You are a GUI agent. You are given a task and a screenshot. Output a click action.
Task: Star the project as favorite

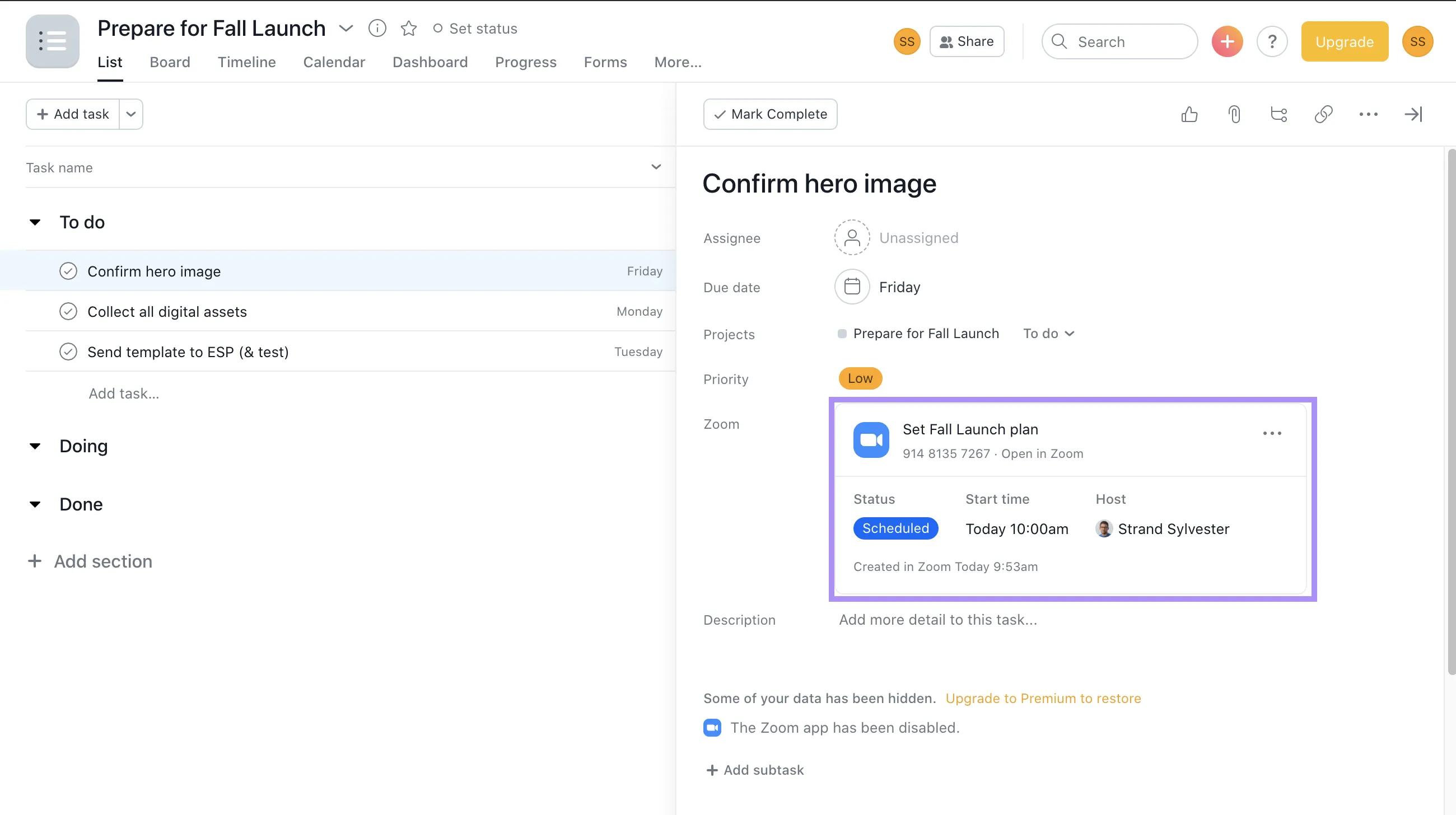(408, 28)
